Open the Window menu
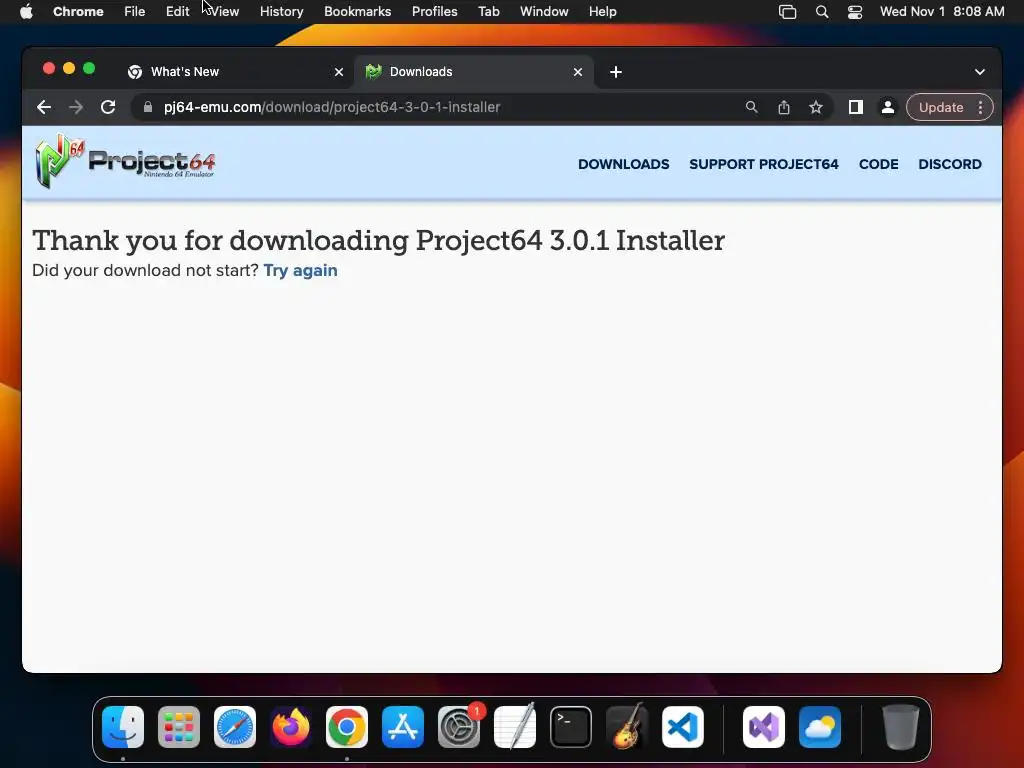 coord(544,12)
